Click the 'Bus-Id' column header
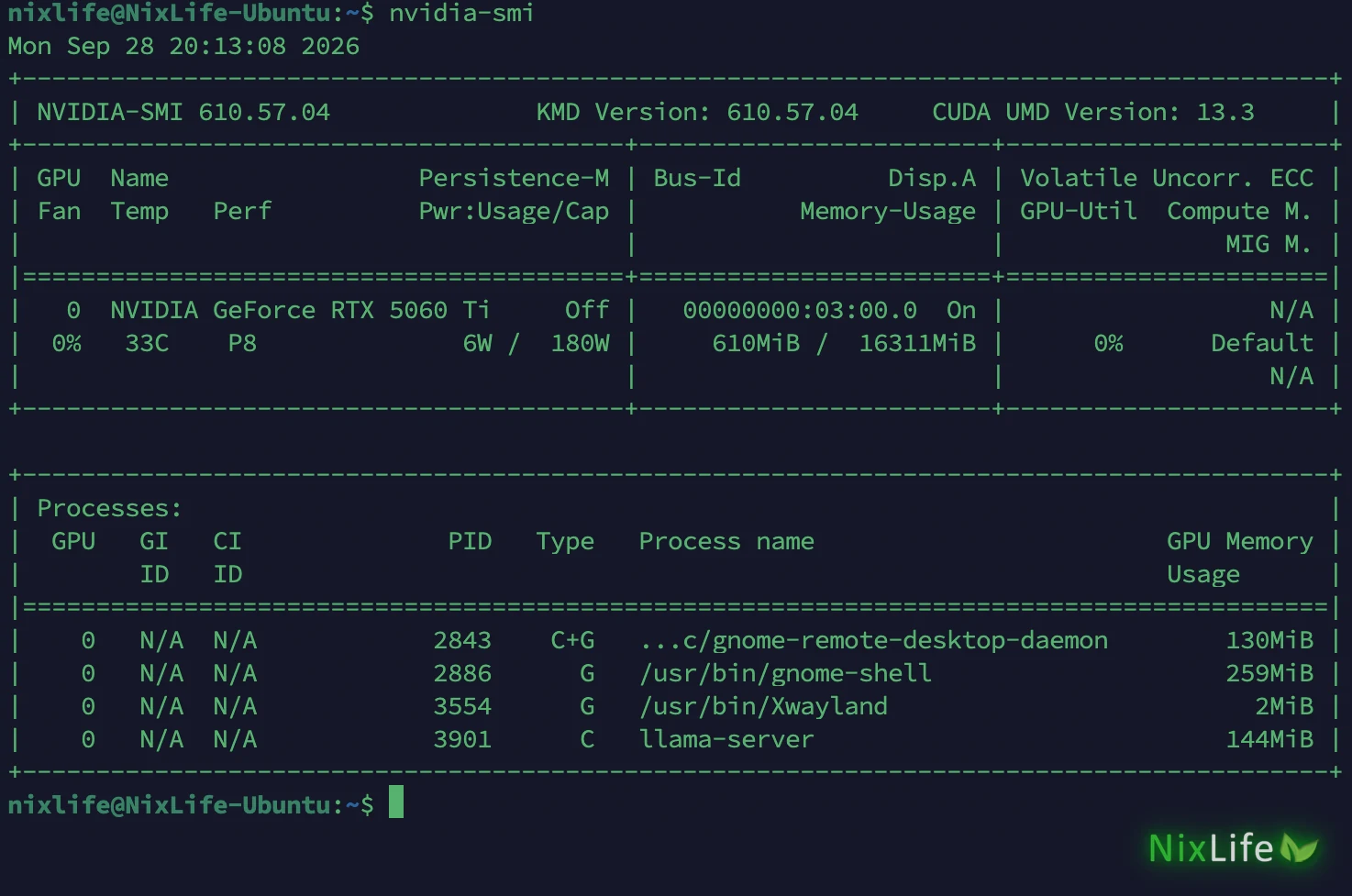The height and width of the screenshot is (896, 1352). (697, 178)
